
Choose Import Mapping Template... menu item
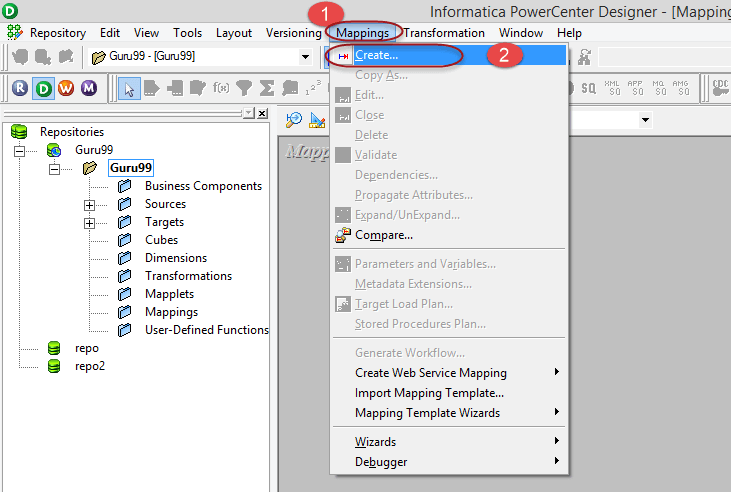pos(449,393)
